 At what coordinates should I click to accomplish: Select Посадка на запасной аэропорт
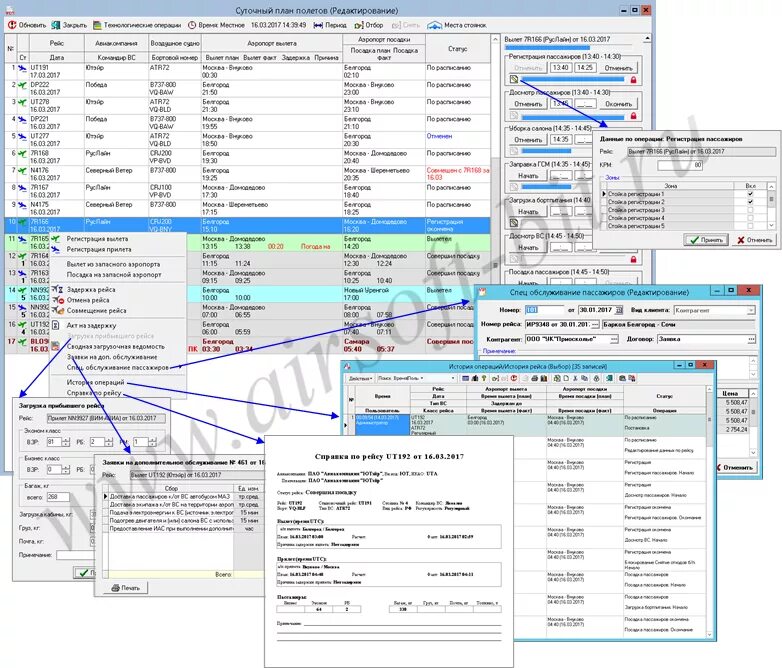pos(114,275)
